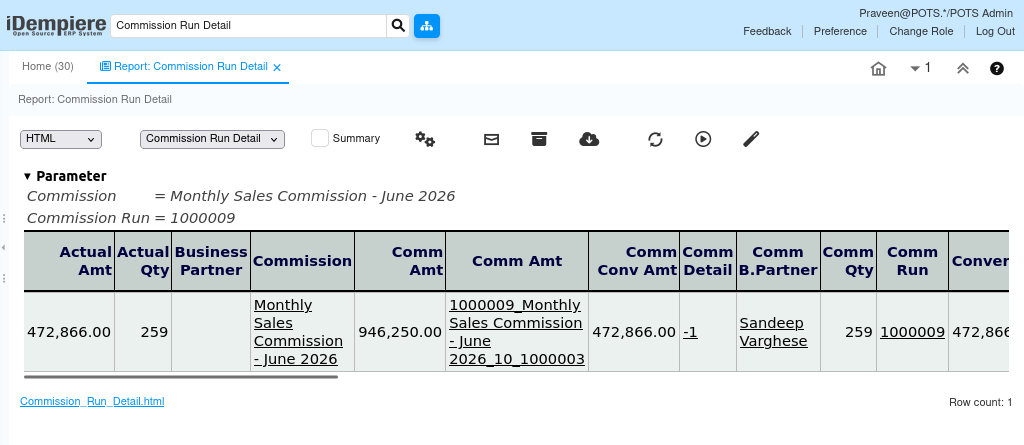Switch to the Home (30) tab
Image resolution: width=1024 pixels, height=445 pixels.
[x=48, y=66]
